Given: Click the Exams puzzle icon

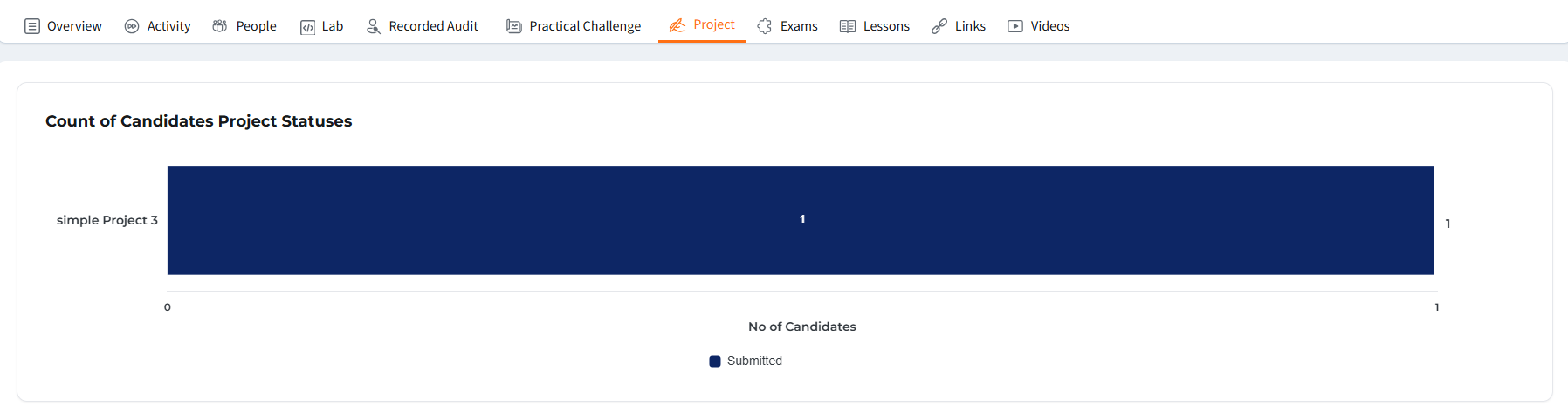Looking at the screenshot, I should 765,26.
